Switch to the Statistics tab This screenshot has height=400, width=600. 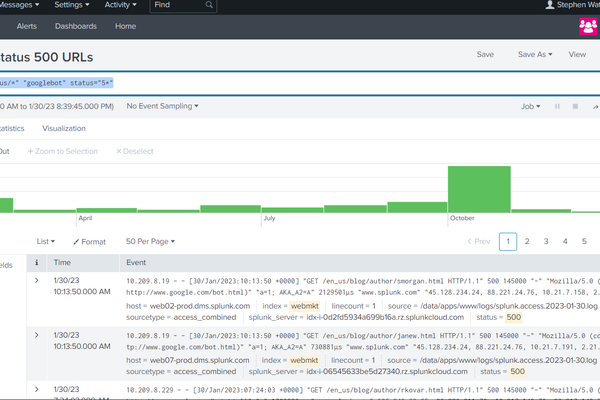[12, 129]
